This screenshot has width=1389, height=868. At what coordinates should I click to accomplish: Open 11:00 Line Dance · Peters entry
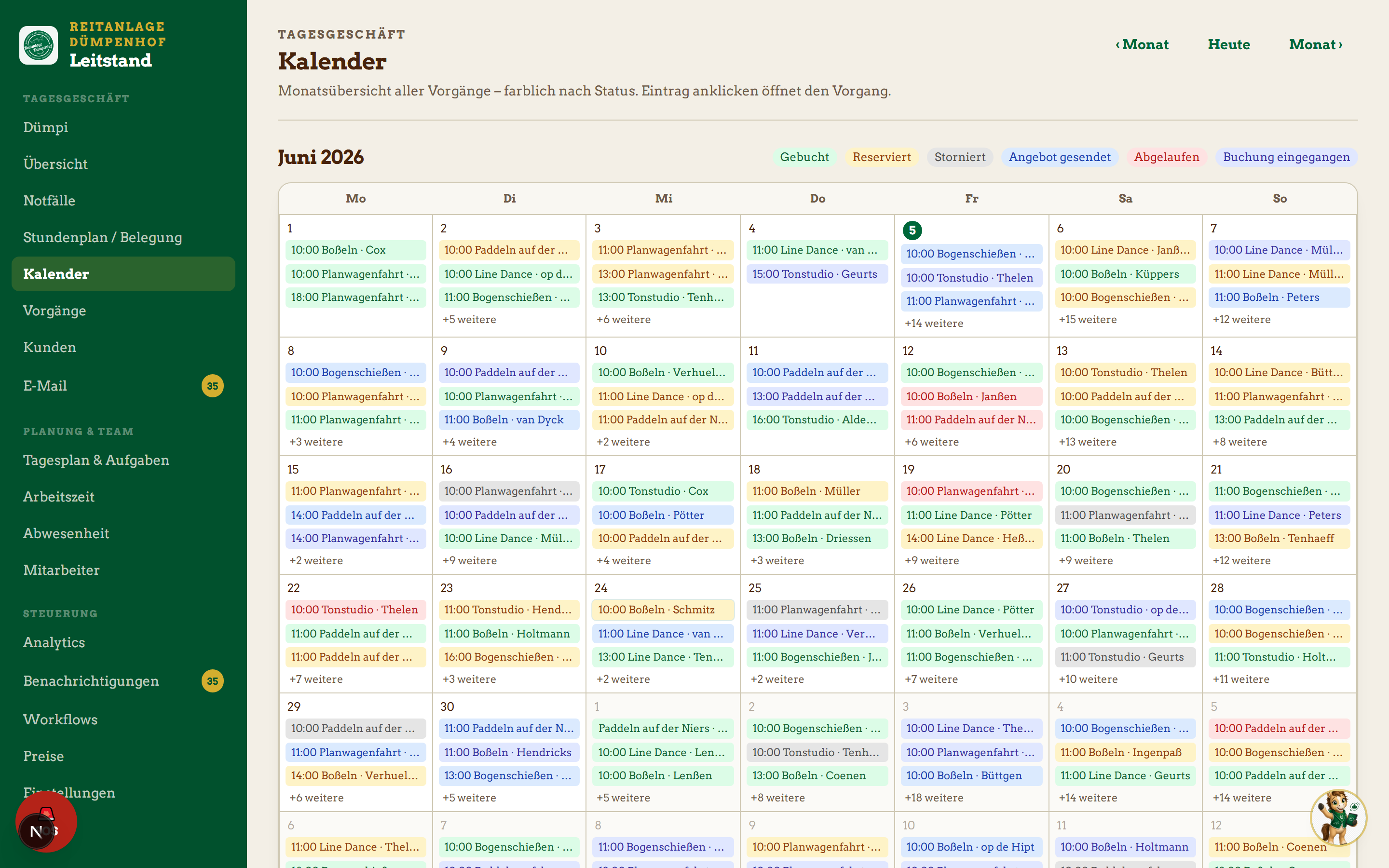(1280, 515)
